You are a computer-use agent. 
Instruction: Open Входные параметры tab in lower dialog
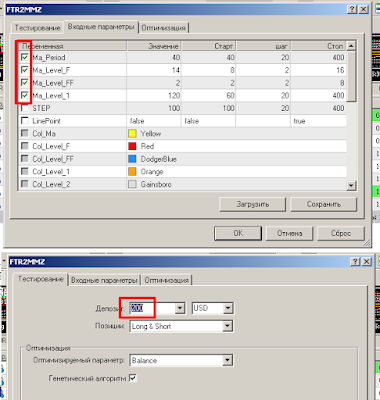click(104, 280)
